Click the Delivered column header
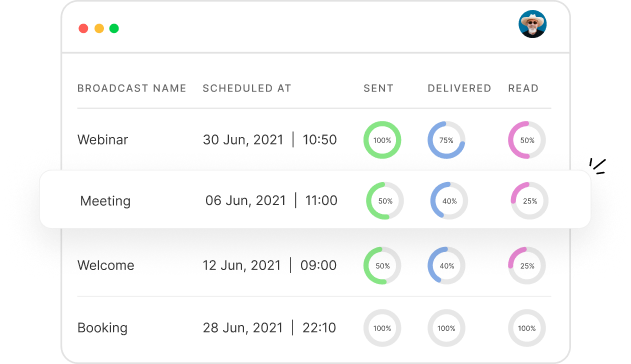The image size is (631, 364). click(459, 88)
